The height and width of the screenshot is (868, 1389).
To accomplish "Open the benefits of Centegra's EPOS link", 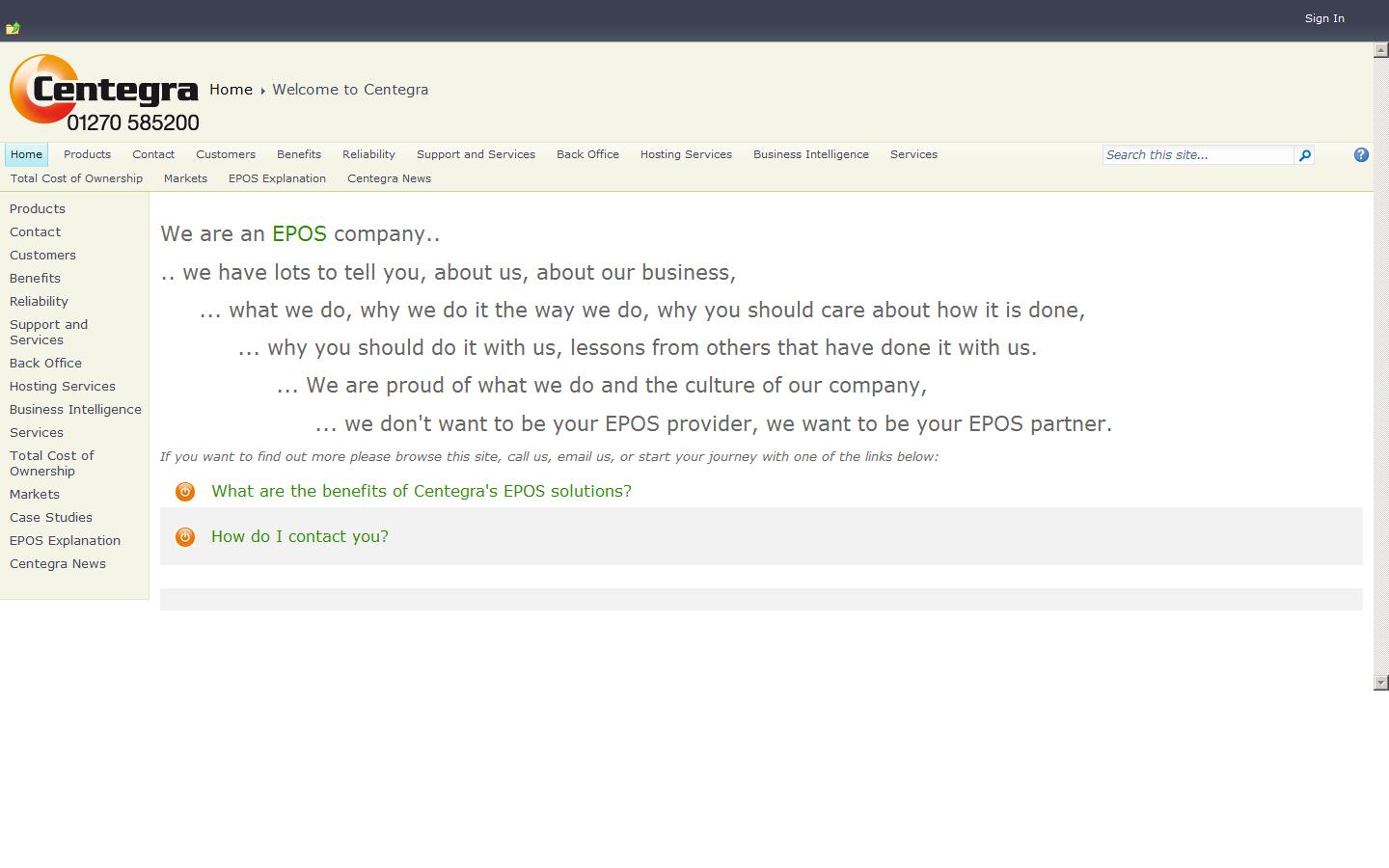I will click(x=422, y=491).
